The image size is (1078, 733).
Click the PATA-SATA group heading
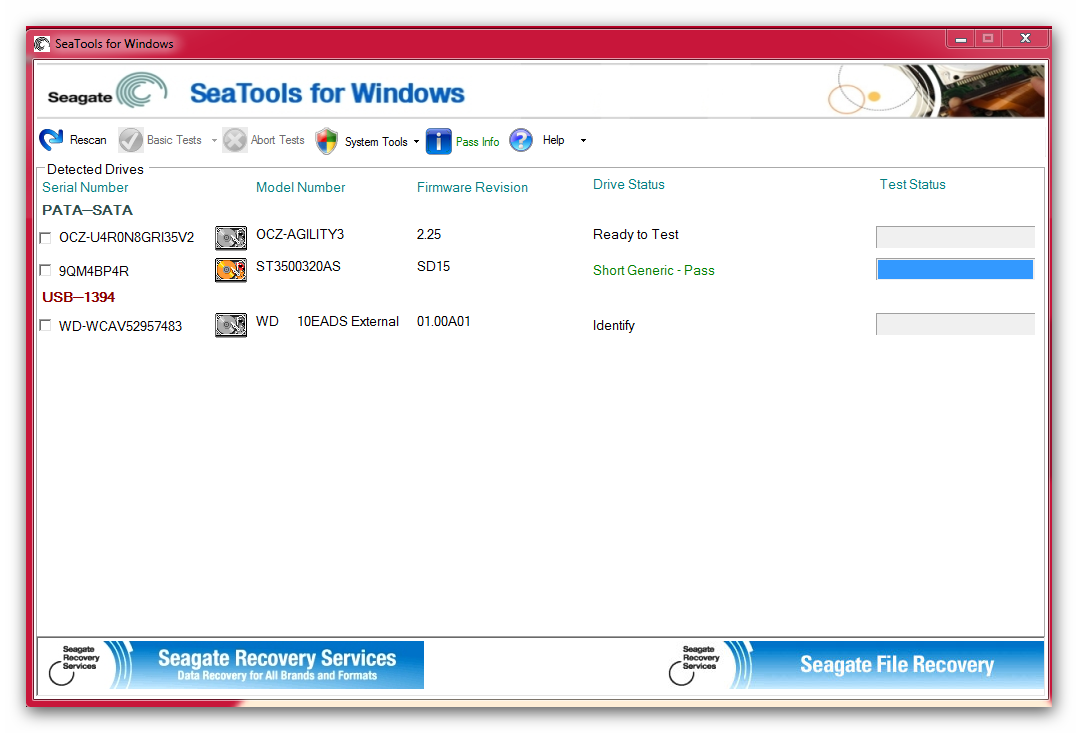pos(87,210)
